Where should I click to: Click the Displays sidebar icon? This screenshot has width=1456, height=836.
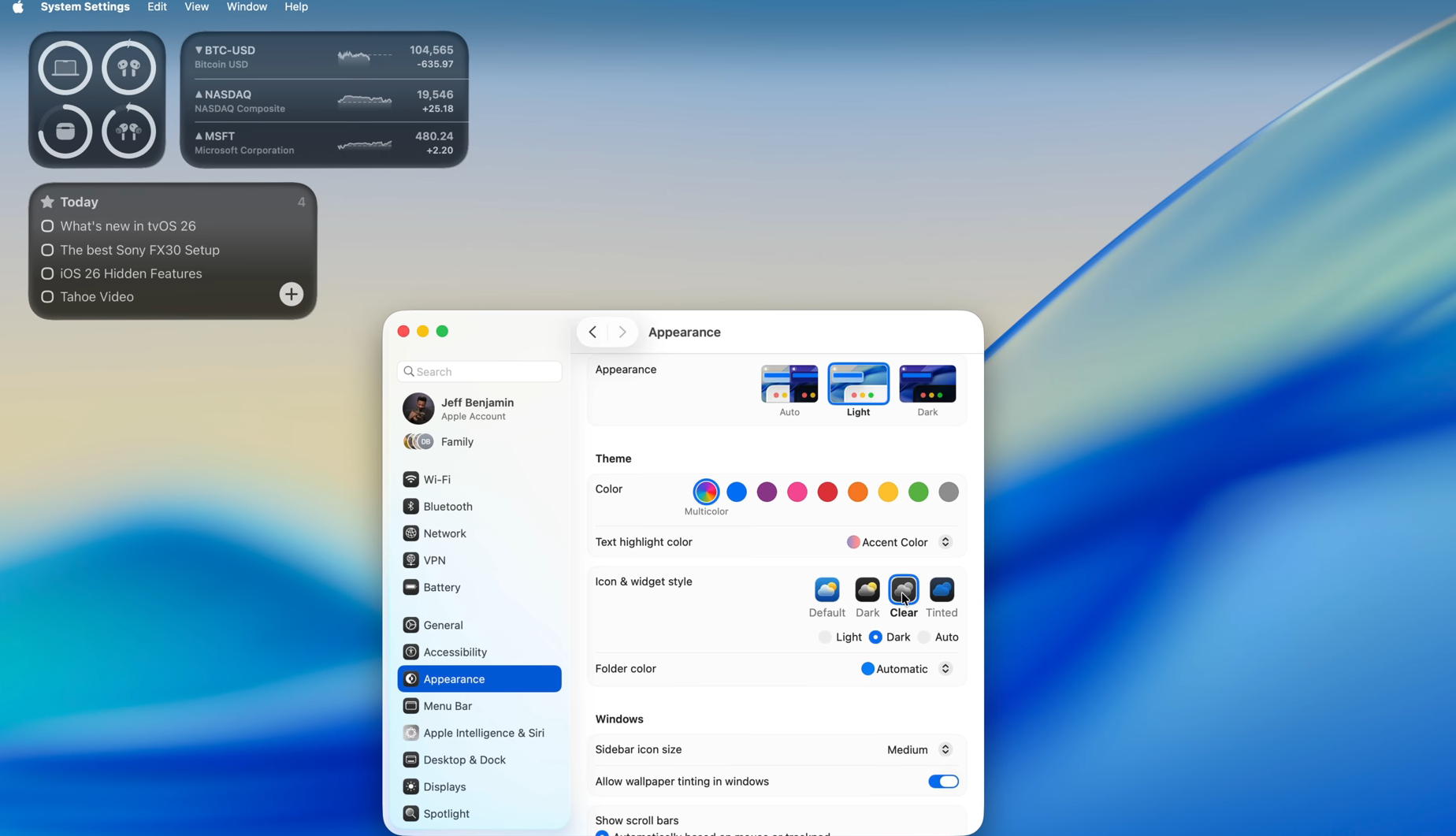pyautogui.click(x=410, y=786)
